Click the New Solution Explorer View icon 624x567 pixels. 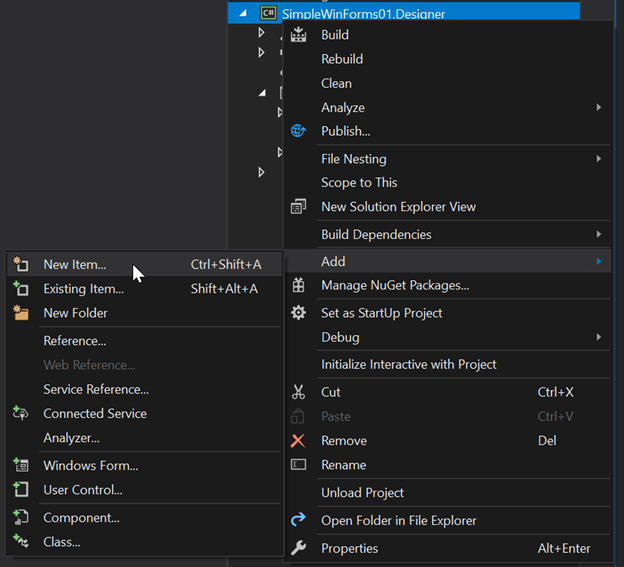click(298, 207)
